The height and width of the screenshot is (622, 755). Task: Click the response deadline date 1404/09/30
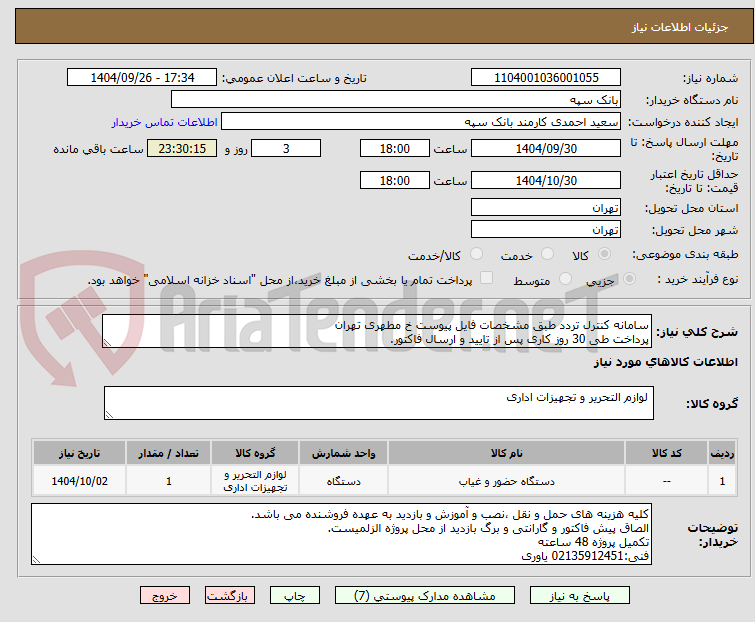click(x=546, y=148)
